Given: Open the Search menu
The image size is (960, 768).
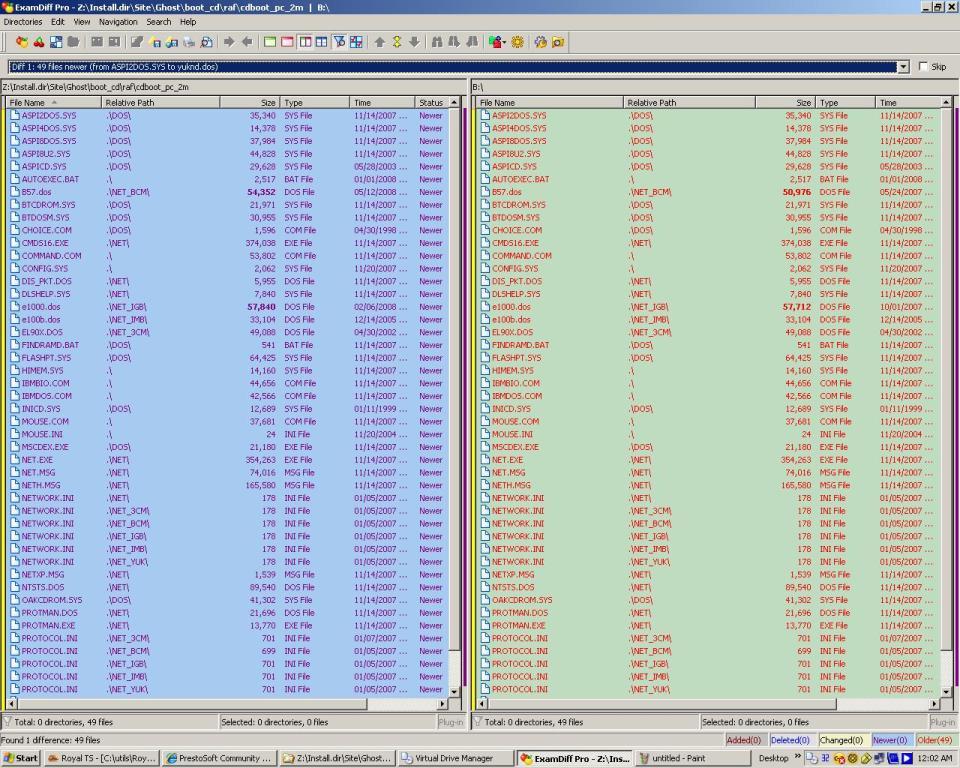Looking at the screenshot, I should pos(159,22).
